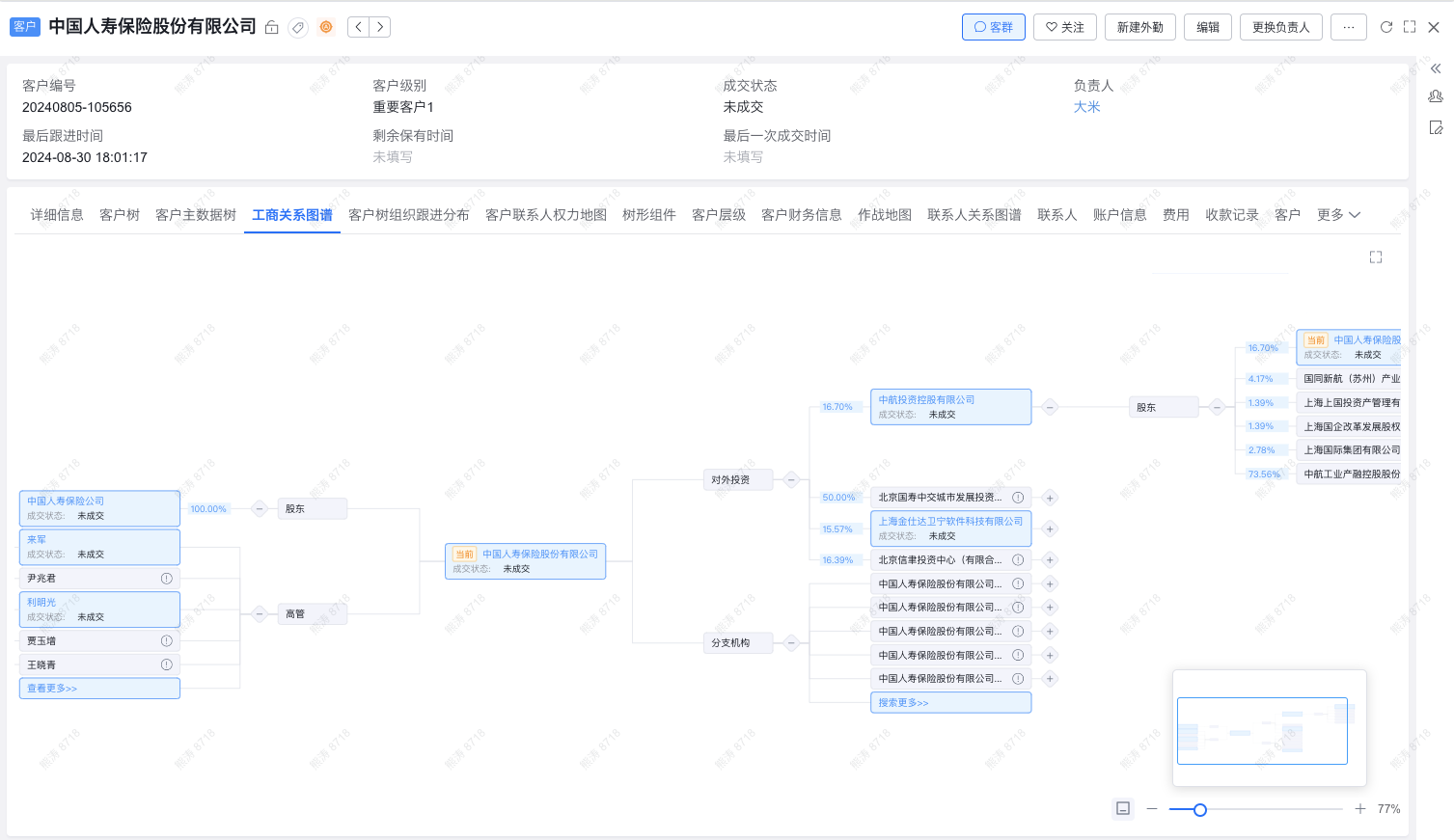Collapse the right sidebar with double-chevron icon
The width and height of the screenshot is (1454, 840).
[1436, 68]
